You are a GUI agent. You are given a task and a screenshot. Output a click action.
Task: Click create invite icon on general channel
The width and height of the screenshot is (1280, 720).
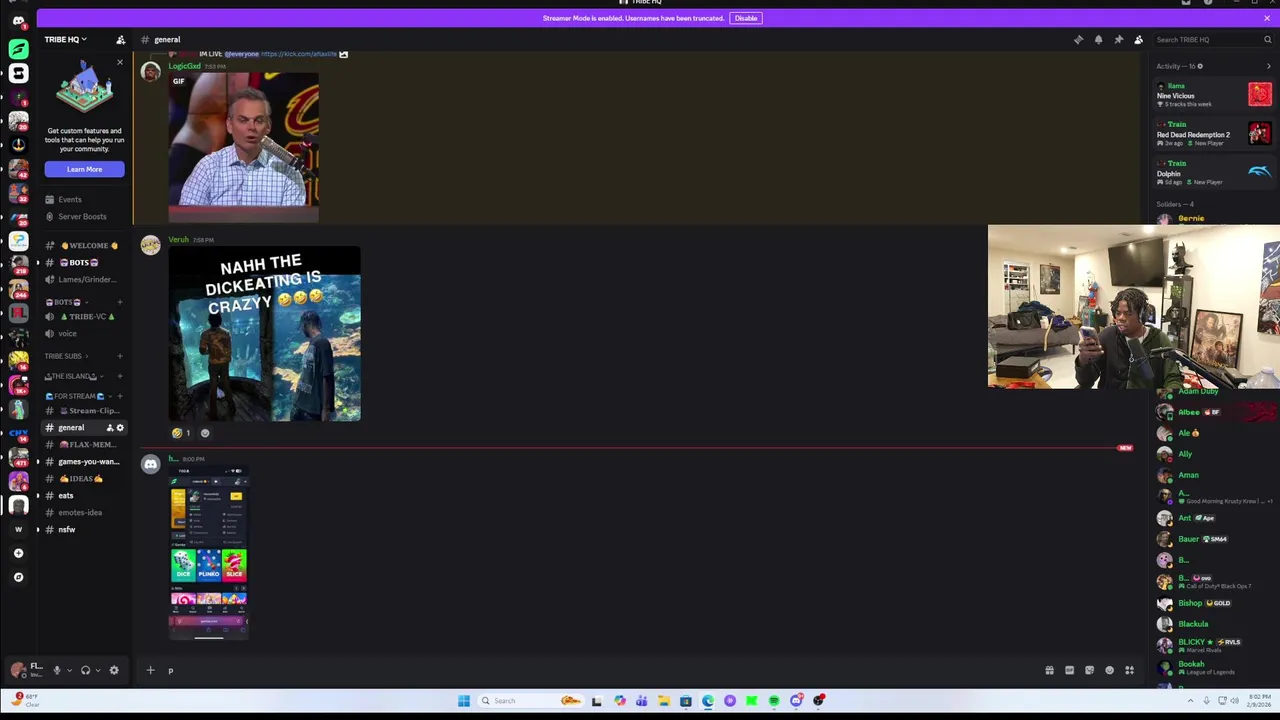[x=110, y=428]
